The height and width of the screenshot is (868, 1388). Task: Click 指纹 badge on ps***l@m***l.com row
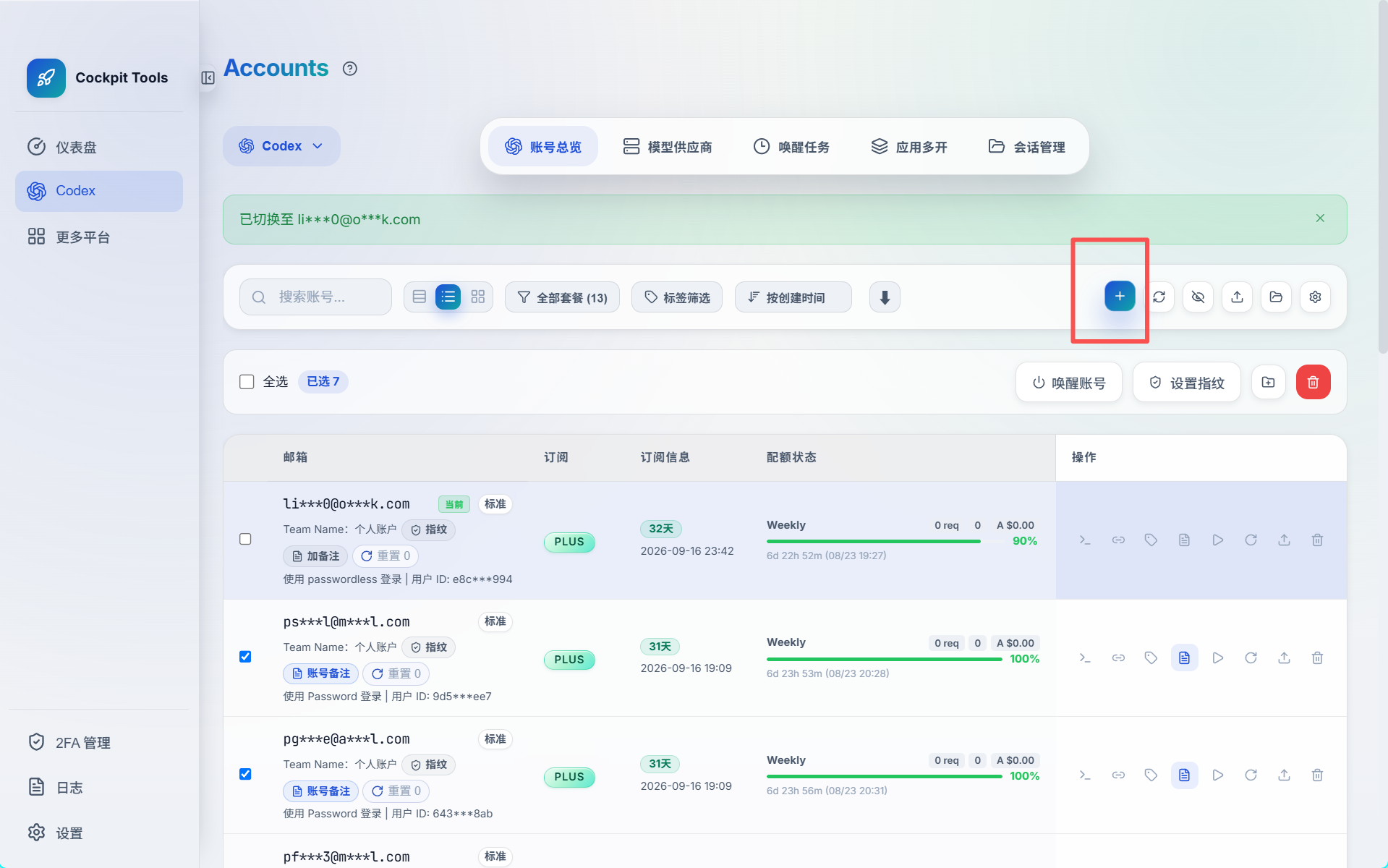click(429, 647)
